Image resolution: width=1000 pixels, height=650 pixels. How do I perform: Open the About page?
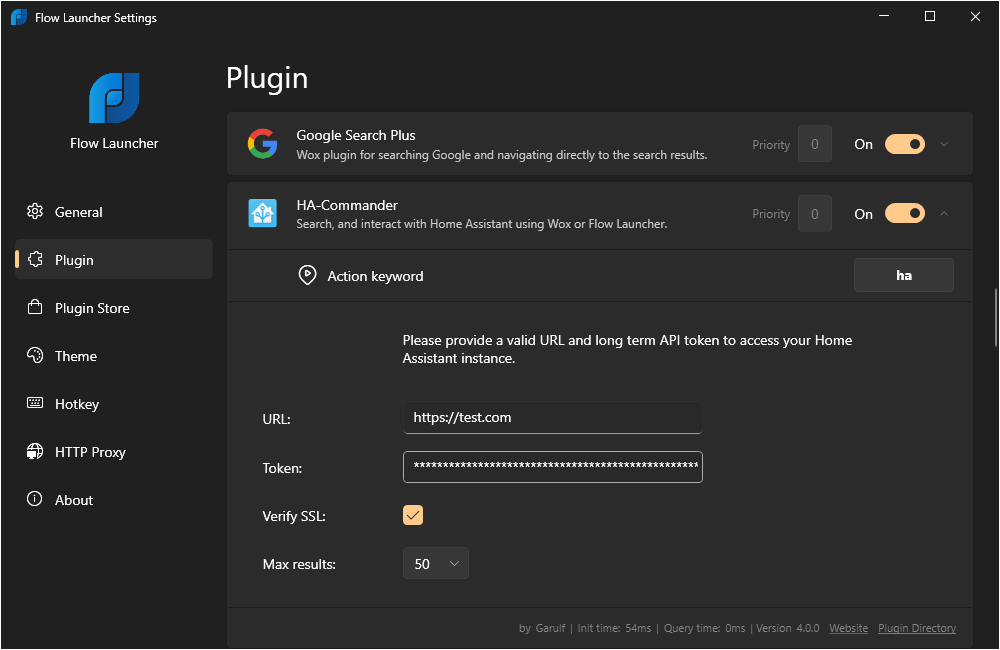coord(75,500)
